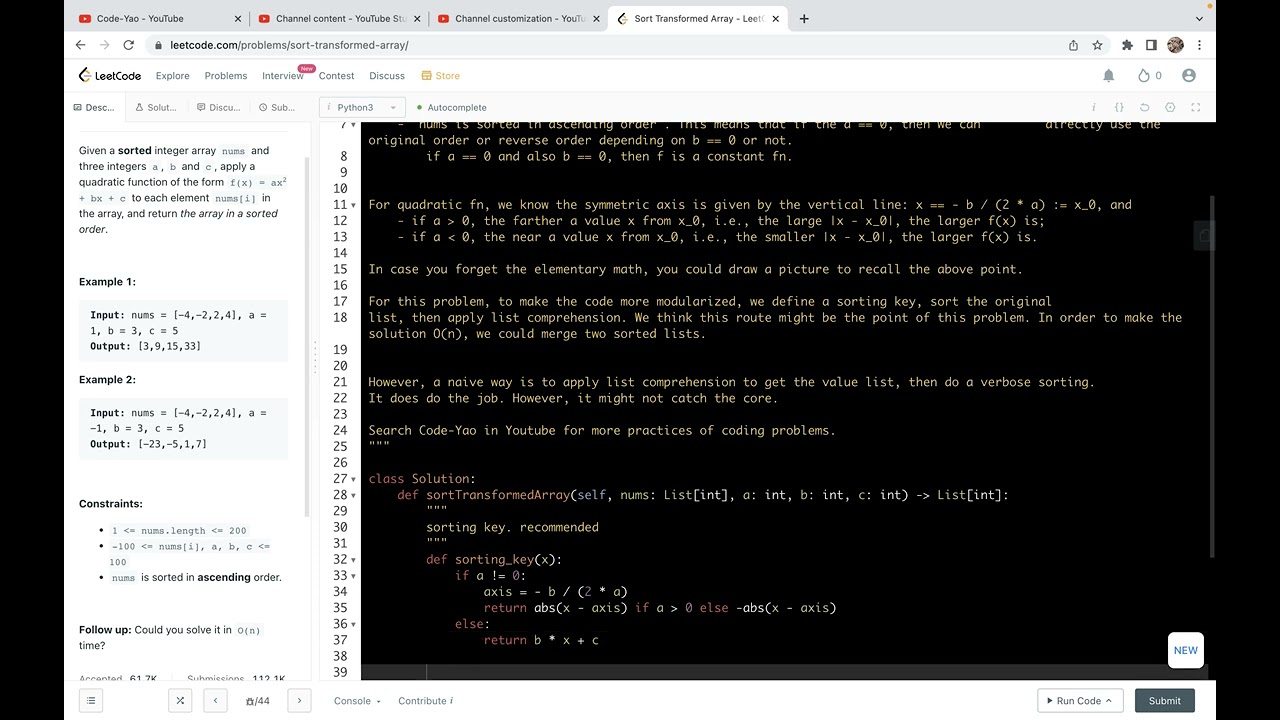
Task: Click the curly braces code format icon
Action: pos(1119,107)
